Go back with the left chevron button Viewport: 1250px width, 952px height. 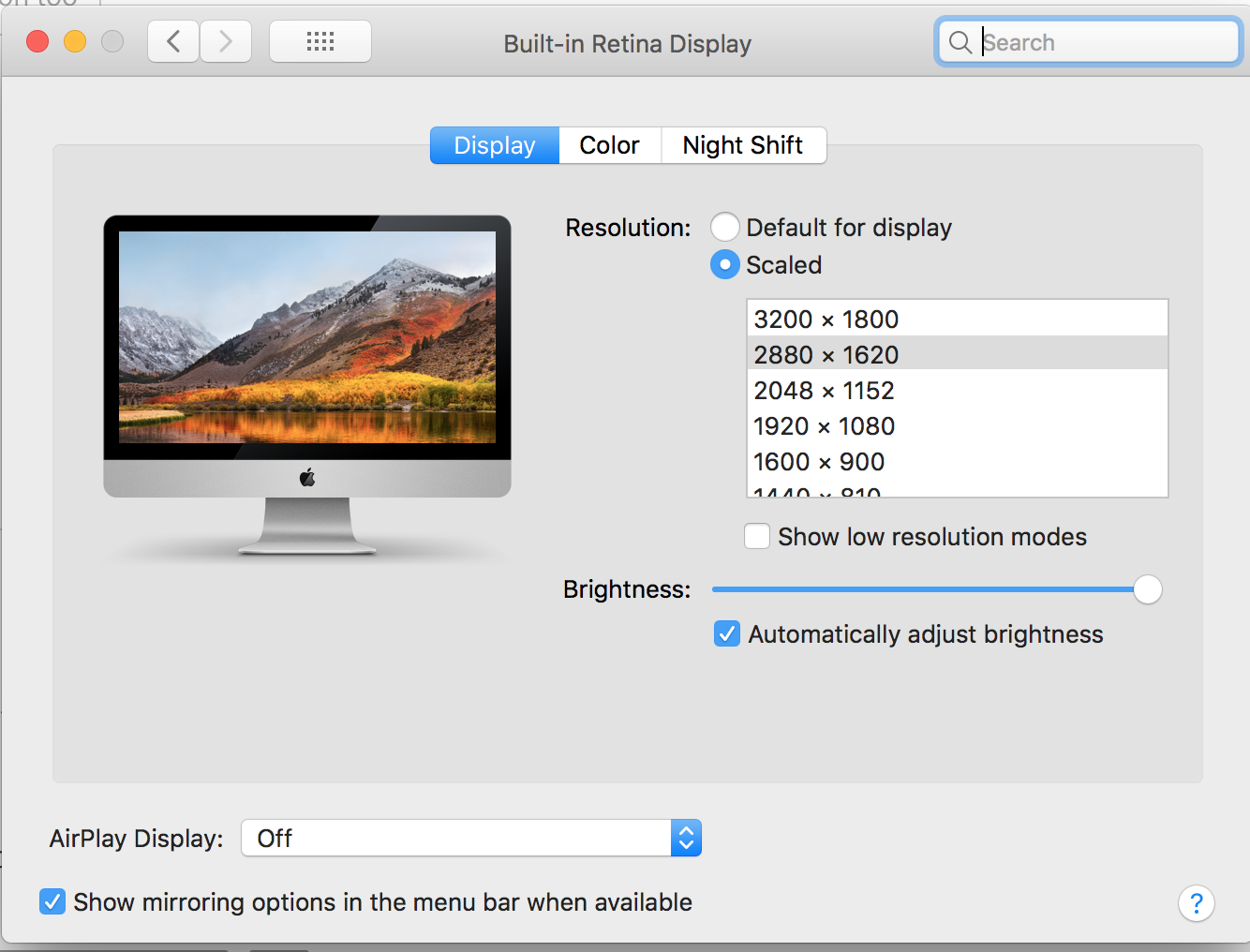173,42
